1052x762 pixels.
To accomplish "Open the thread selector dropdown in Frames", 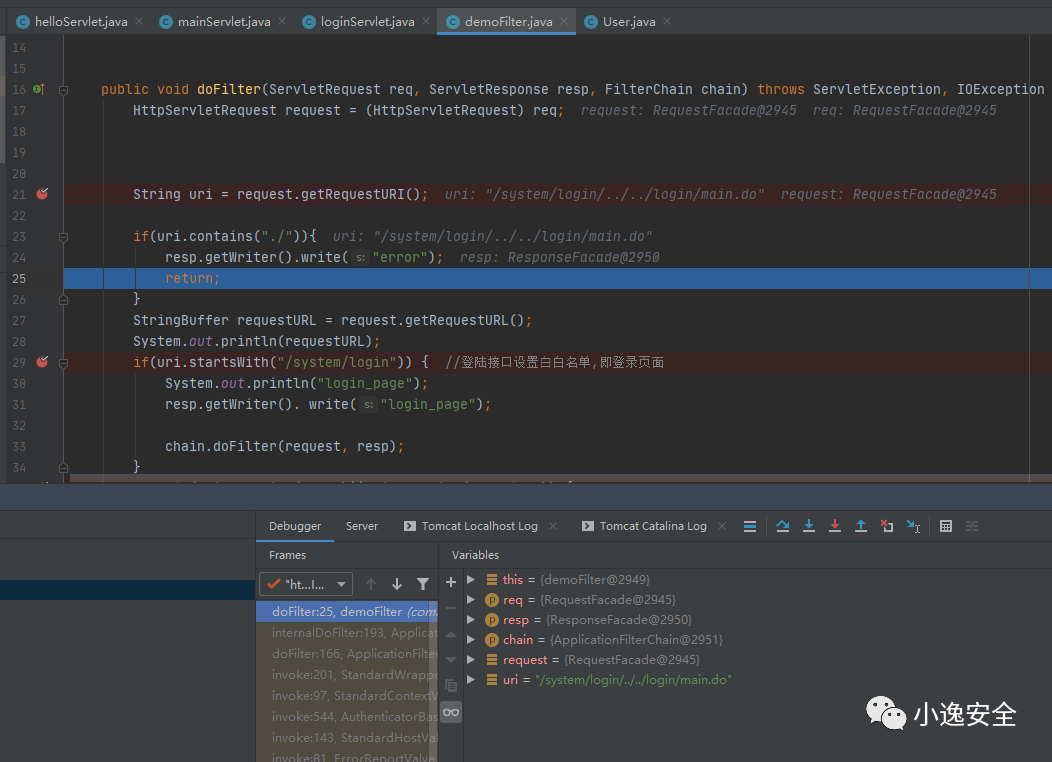I will 305,584.
